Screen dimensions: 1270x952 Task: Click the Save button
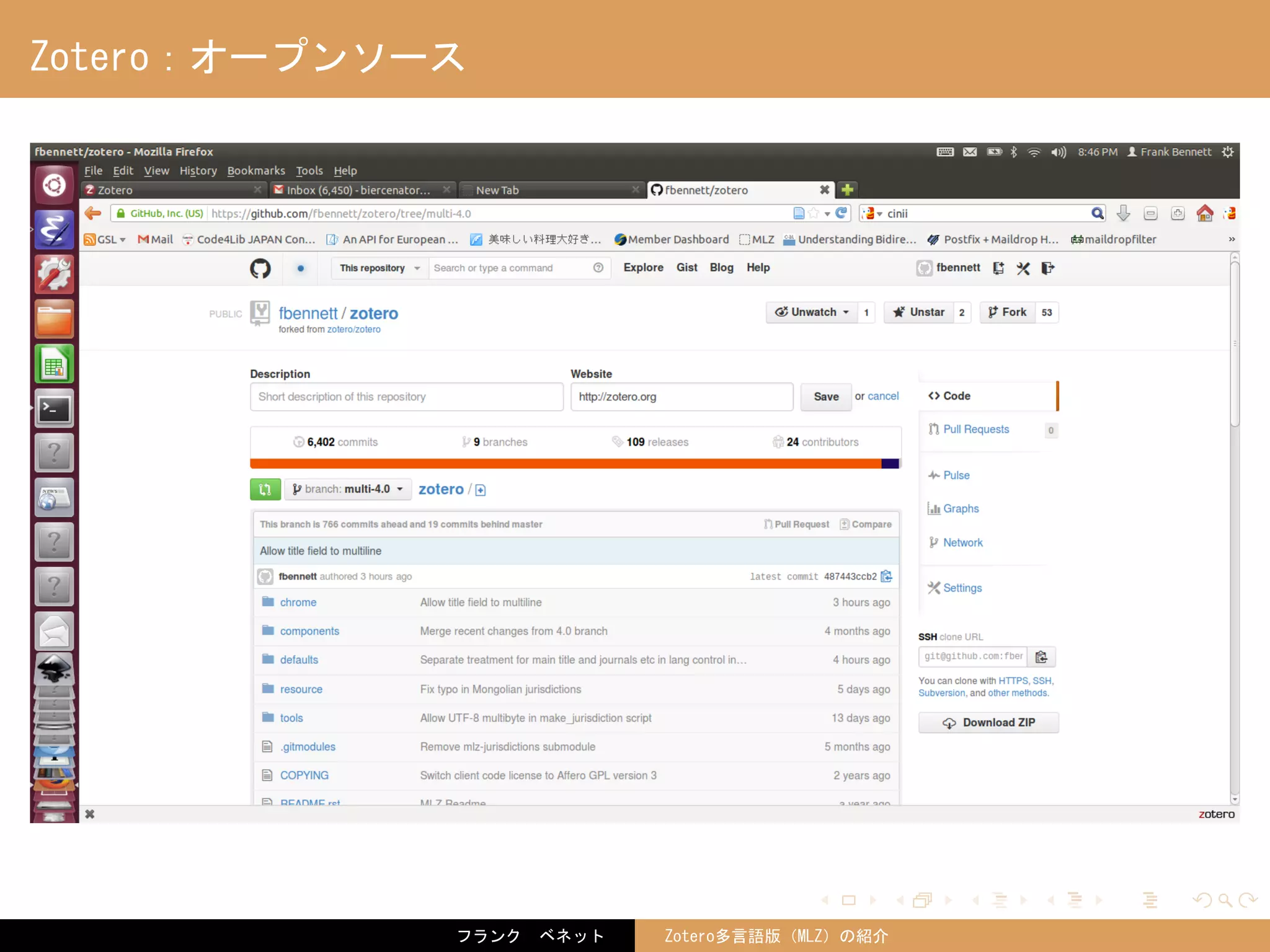(826, 397)
